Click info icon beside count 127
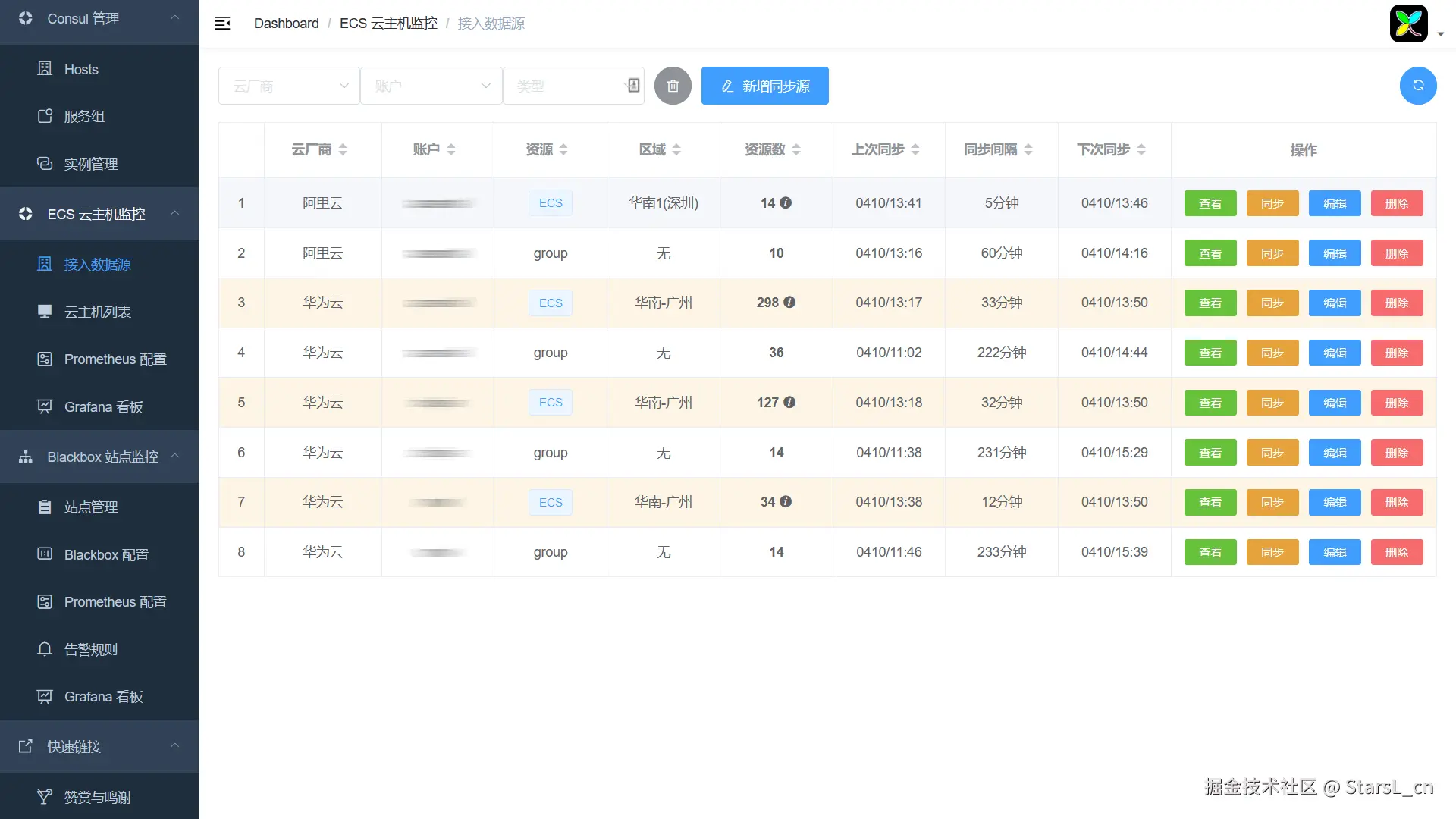This screenshot has width=1456, height=819. click(789, 402)
